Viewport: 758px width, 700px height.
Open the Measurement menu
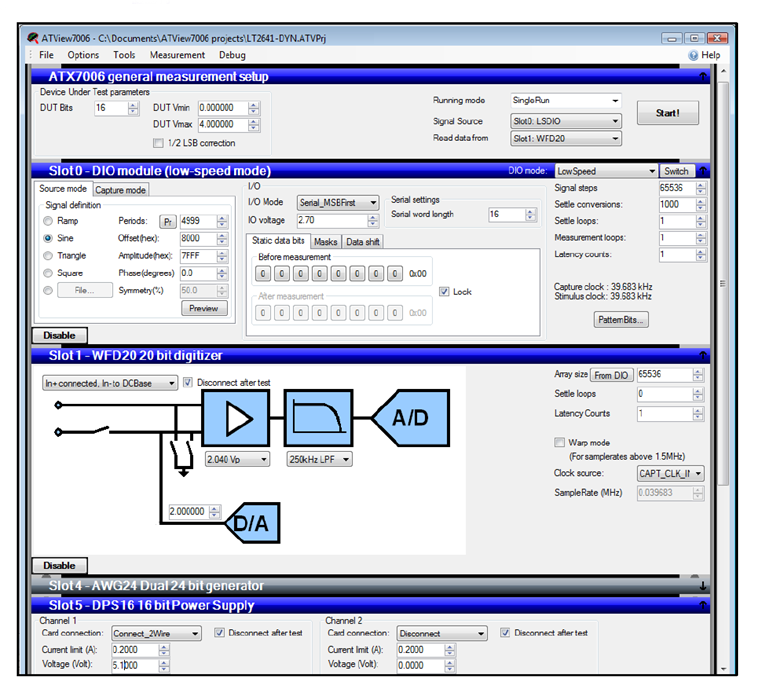click(x=177, y=55)
